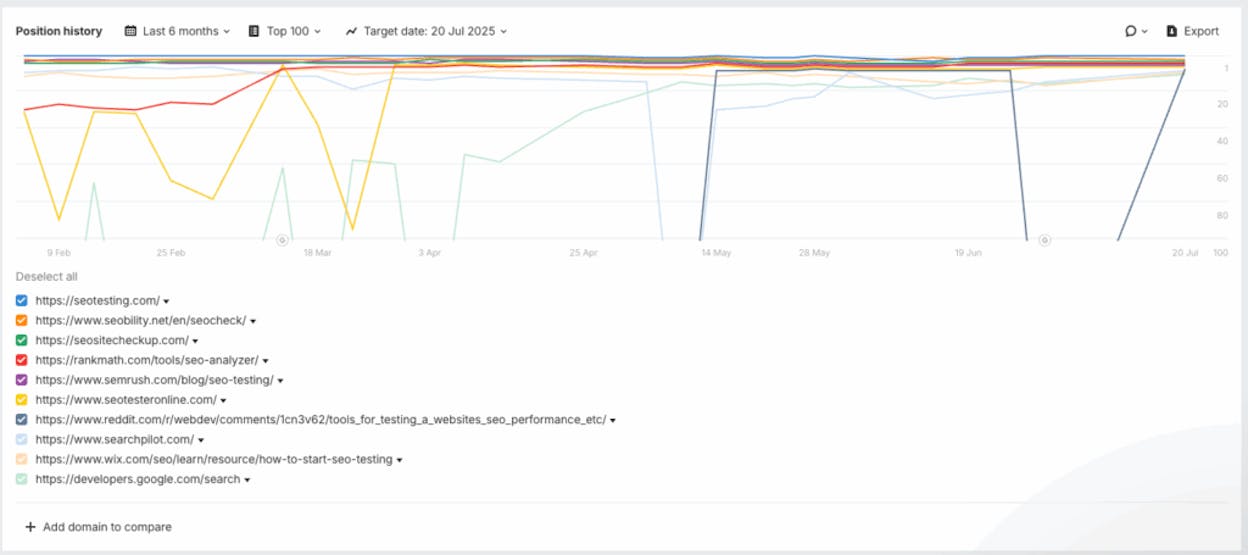This screenshot has width=1248, height=555.
Task: Click the 25 Apr date label
Action: tap(584, 253)
